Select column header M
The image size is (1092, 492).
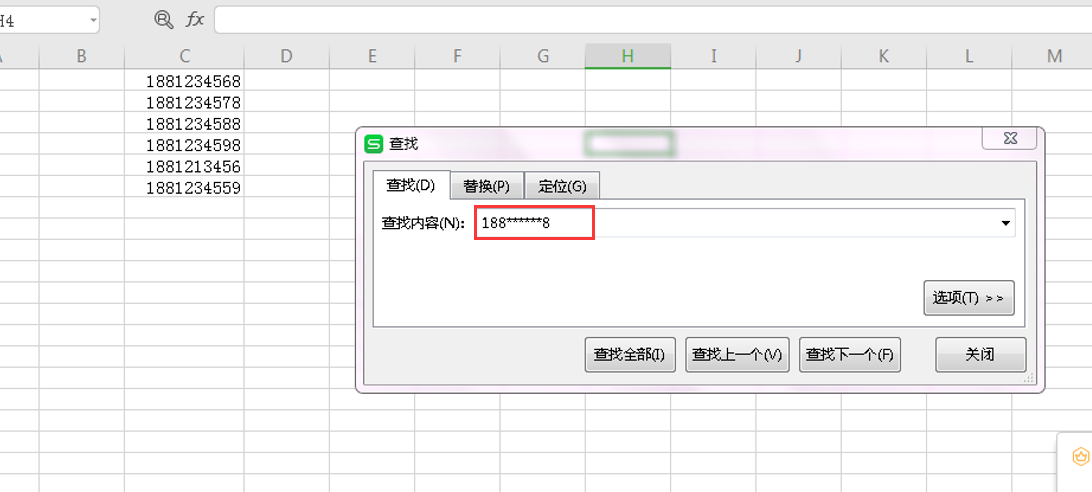pyautogui.click(x=1054, y=56)
